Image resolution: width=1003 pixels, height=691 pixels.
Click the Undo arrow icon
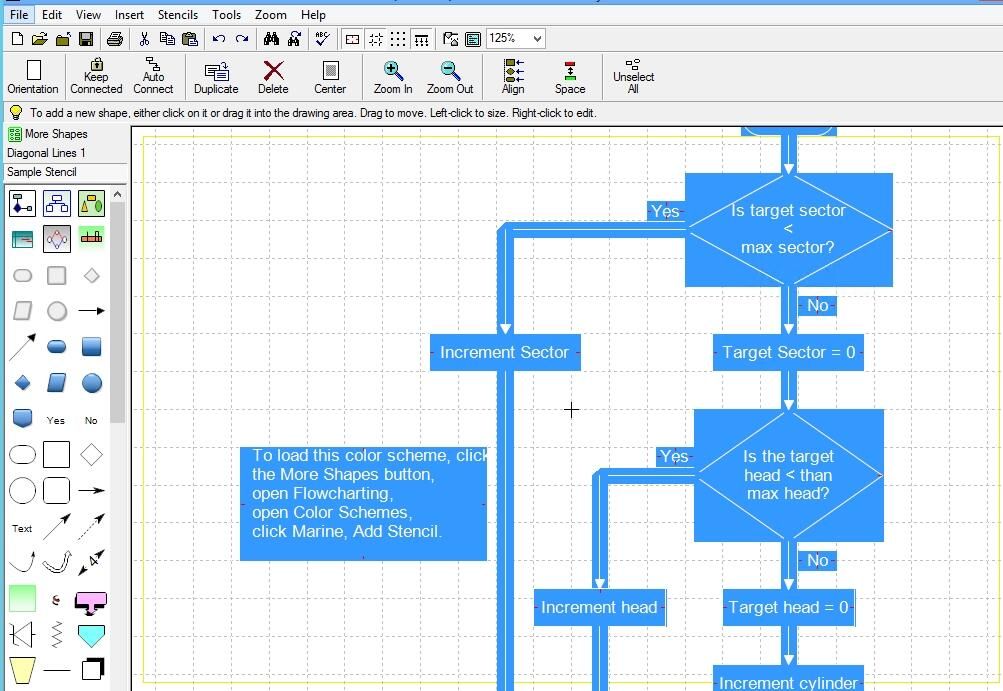(218, 39)
